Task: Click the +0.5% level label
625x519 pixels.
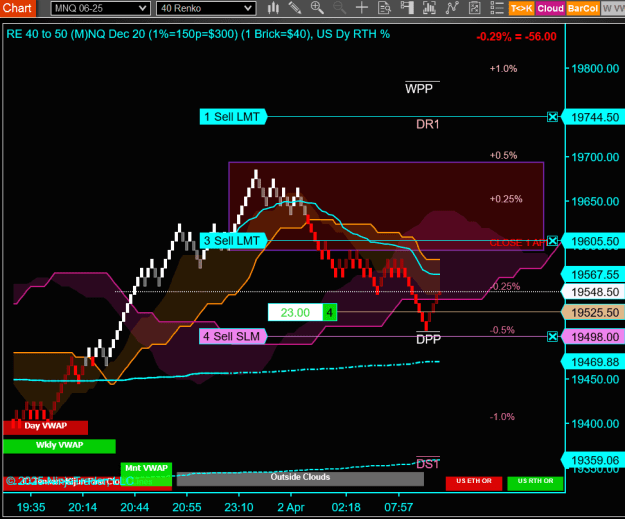Action: (503, 155)
